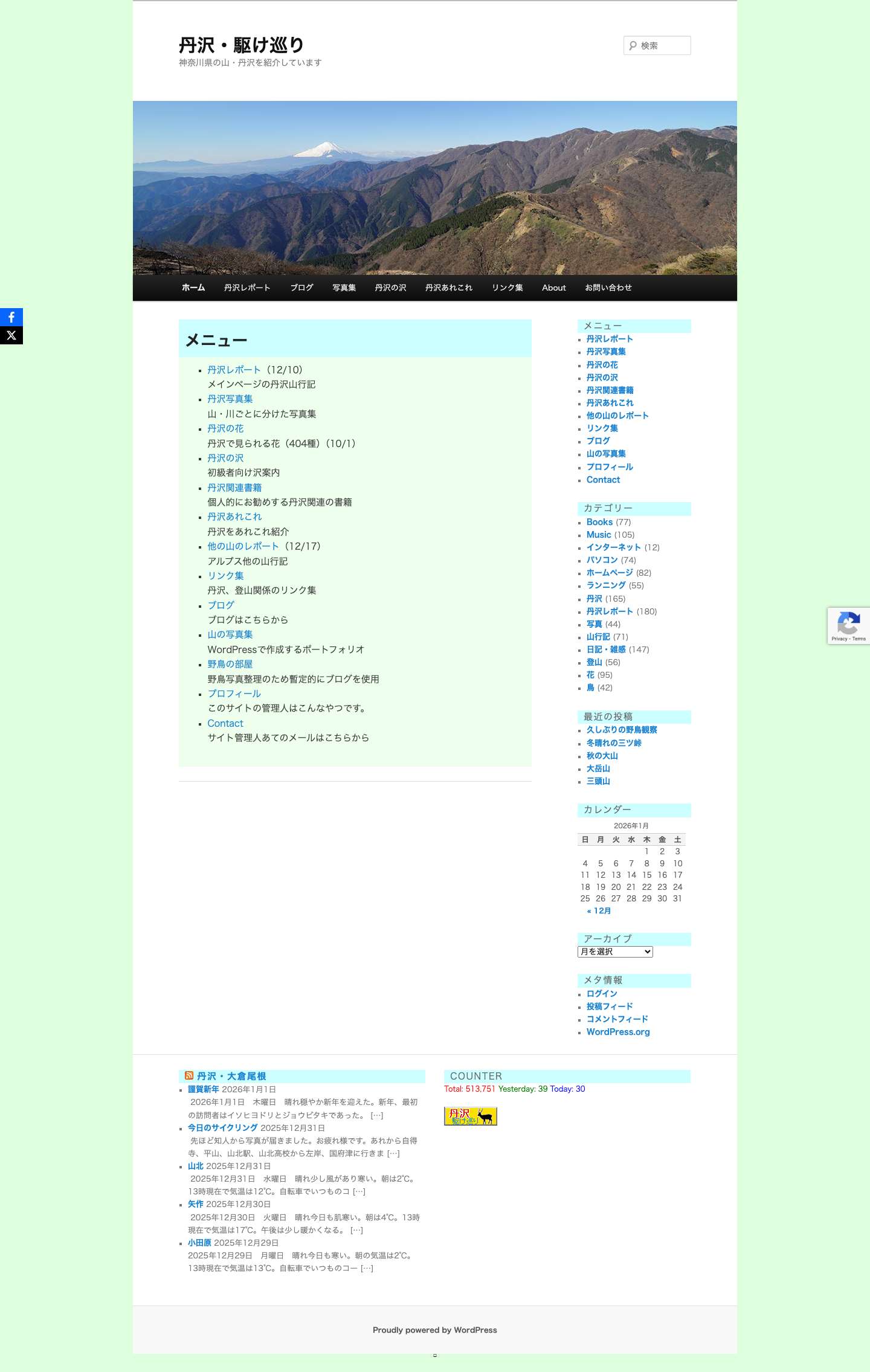This screenshot has height=1372, width=870.
Task: Click the 丹沢 駆け巡り deer banner image
Action: [471, 1116]
